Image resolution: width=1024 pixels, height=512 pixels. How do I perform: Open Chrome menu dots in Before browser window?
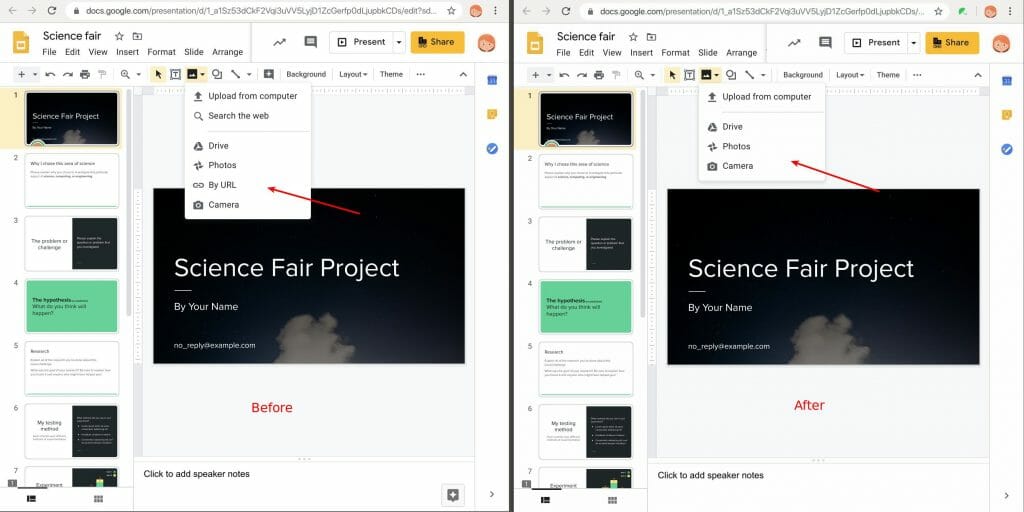click(496, 10)
